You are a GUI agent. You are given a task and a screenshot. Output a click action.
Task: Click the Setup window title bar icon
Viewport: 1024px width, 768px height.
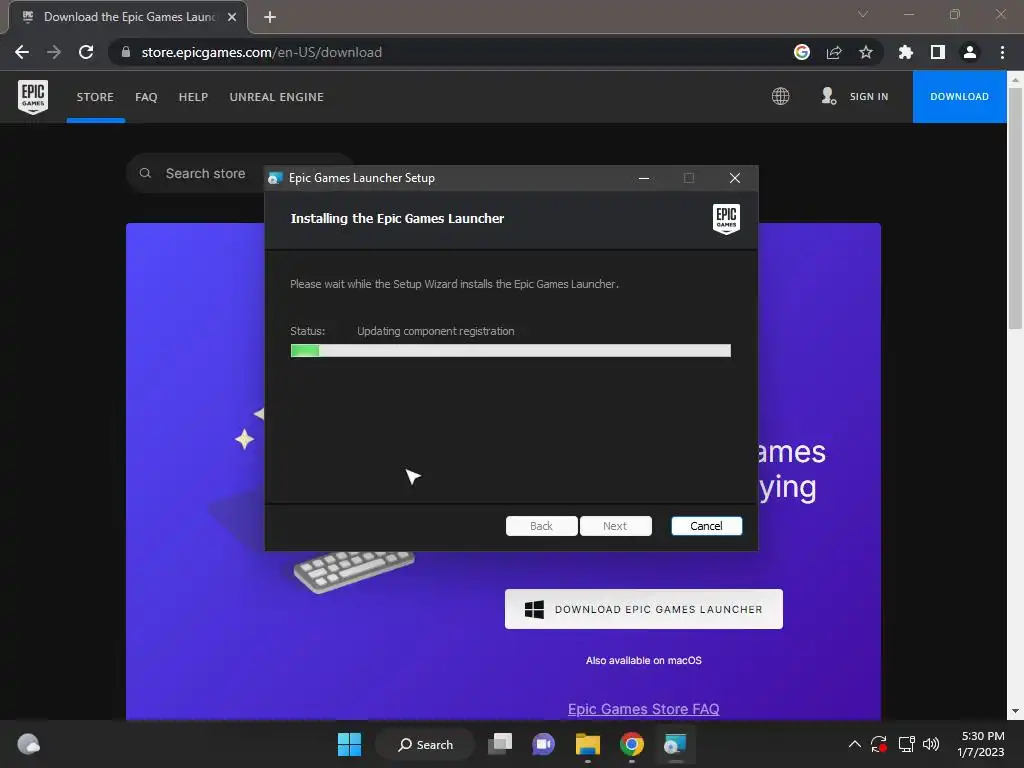tap(276, 178)
